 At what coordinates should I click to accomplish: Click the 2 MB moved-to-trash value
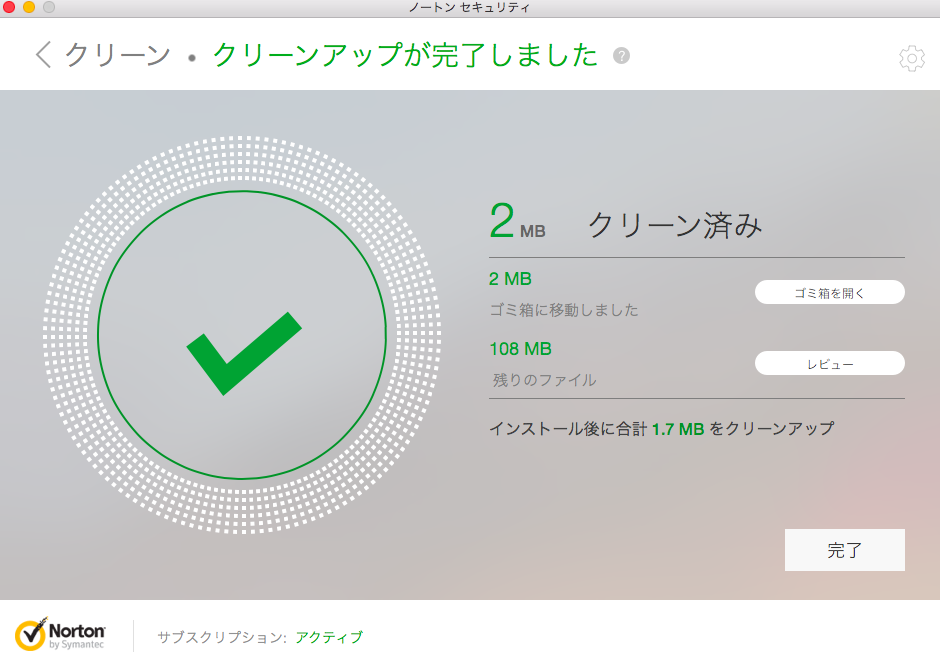point(510,279)
